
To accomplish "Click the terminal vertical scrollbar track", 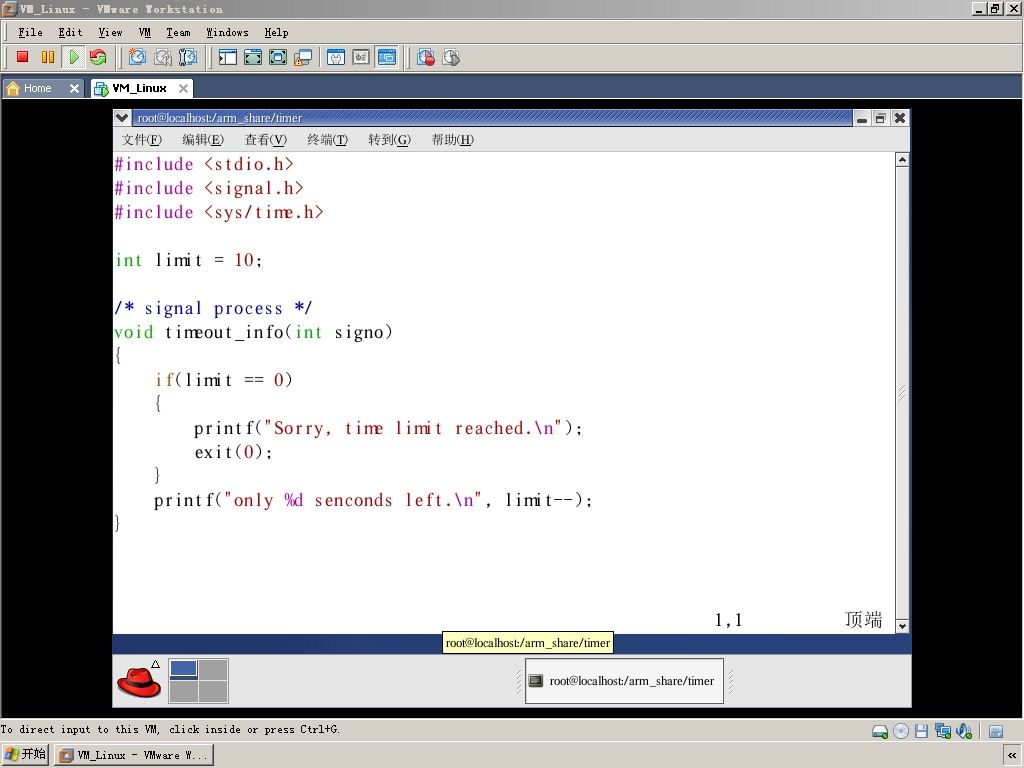I will coord(902,392).
